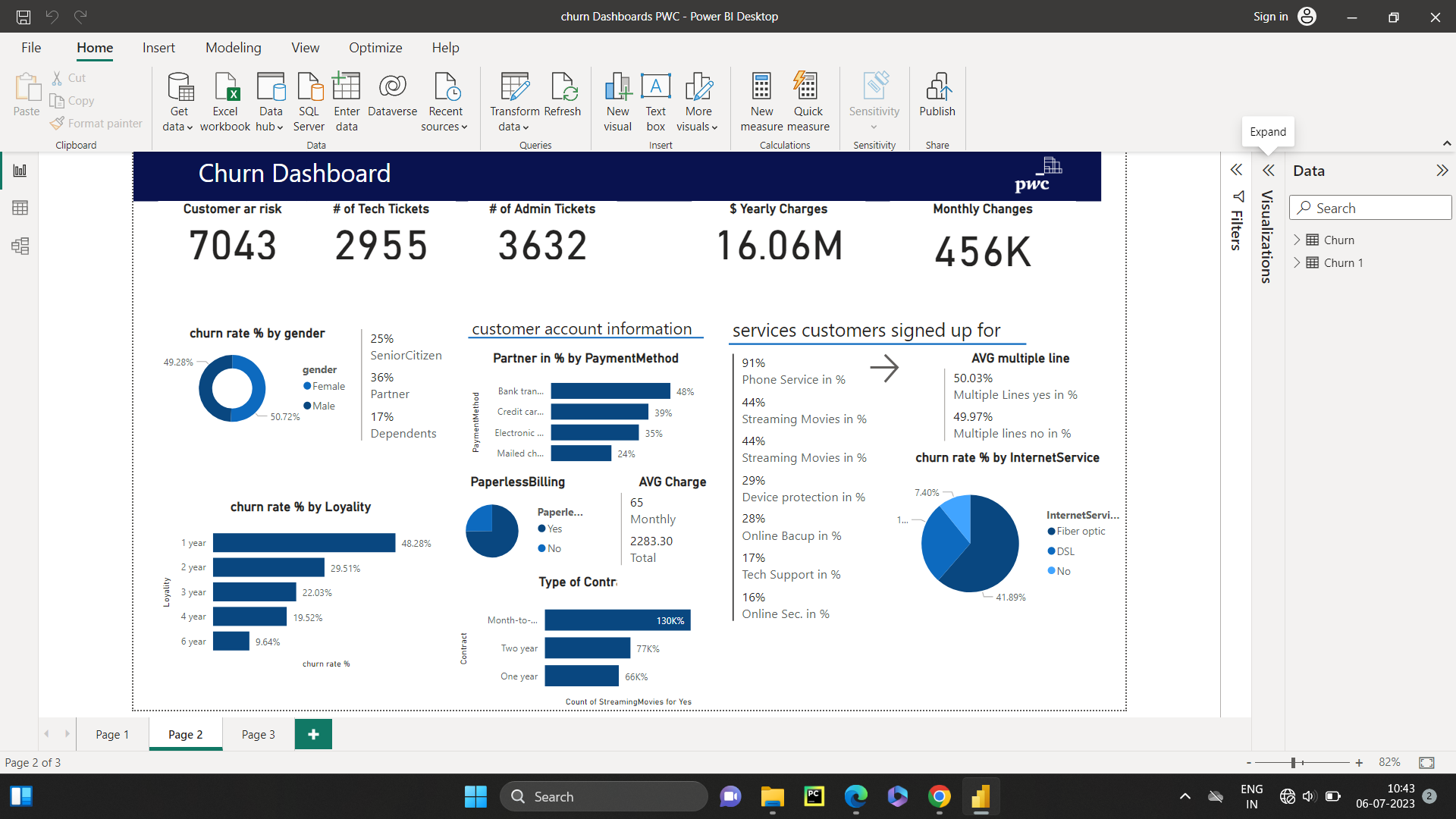Insert a new Text box
This screenshot has width=1456, height=819.
[x=655, y=101]
